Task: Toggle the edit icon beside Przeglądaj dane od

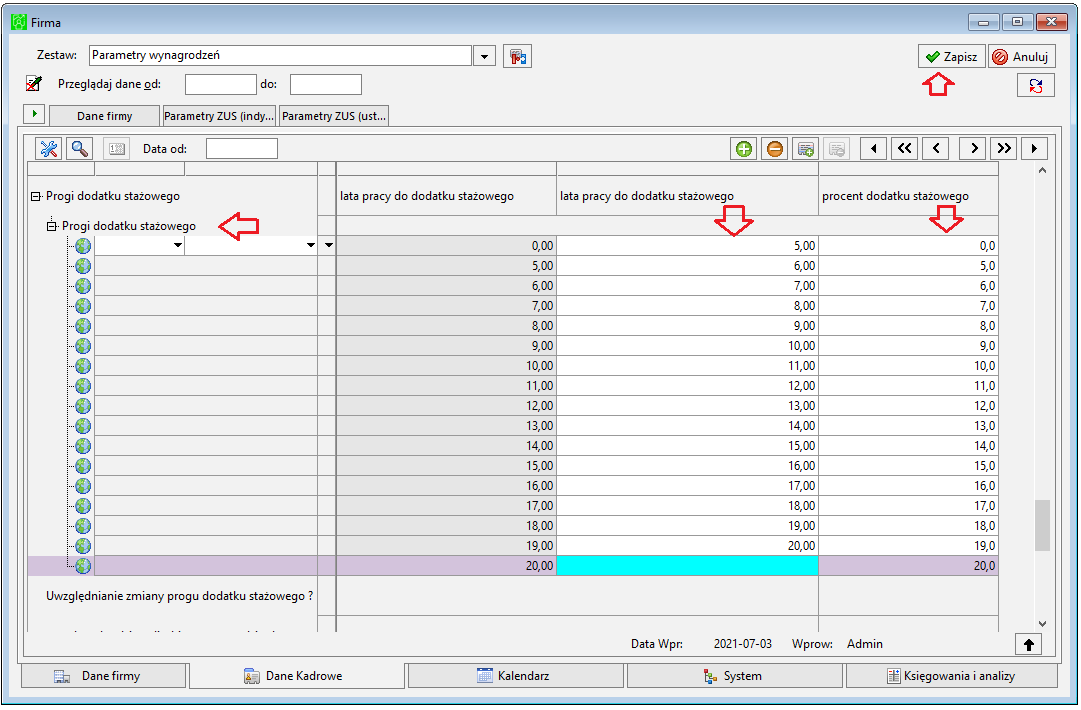Action: [34, 83]
